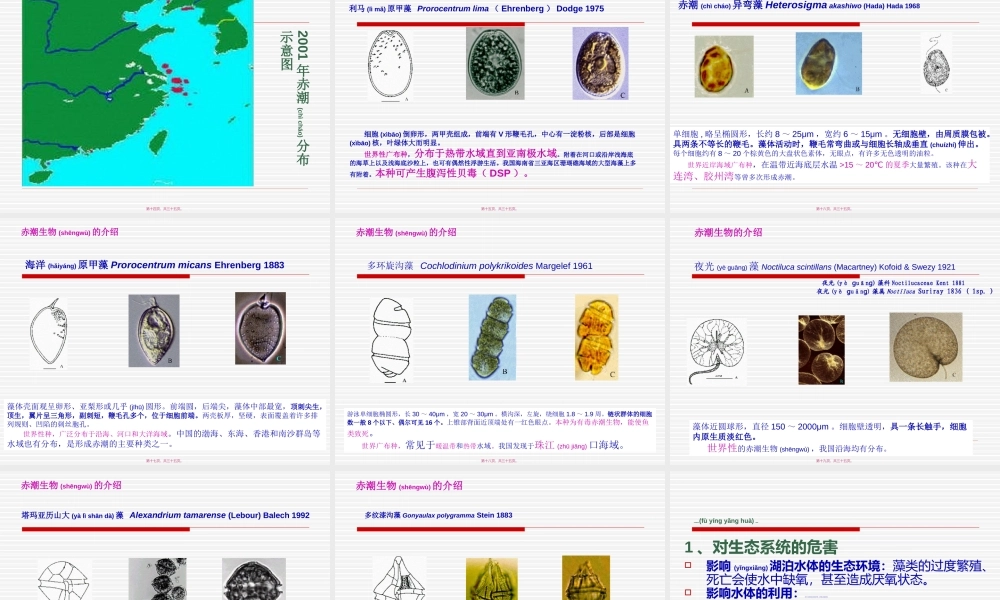This screenshot has height=600, width=1000.
Task: Click the Alexandrium tamarense cell diagram
Action: pyautogui.click(x=62, y=580)
